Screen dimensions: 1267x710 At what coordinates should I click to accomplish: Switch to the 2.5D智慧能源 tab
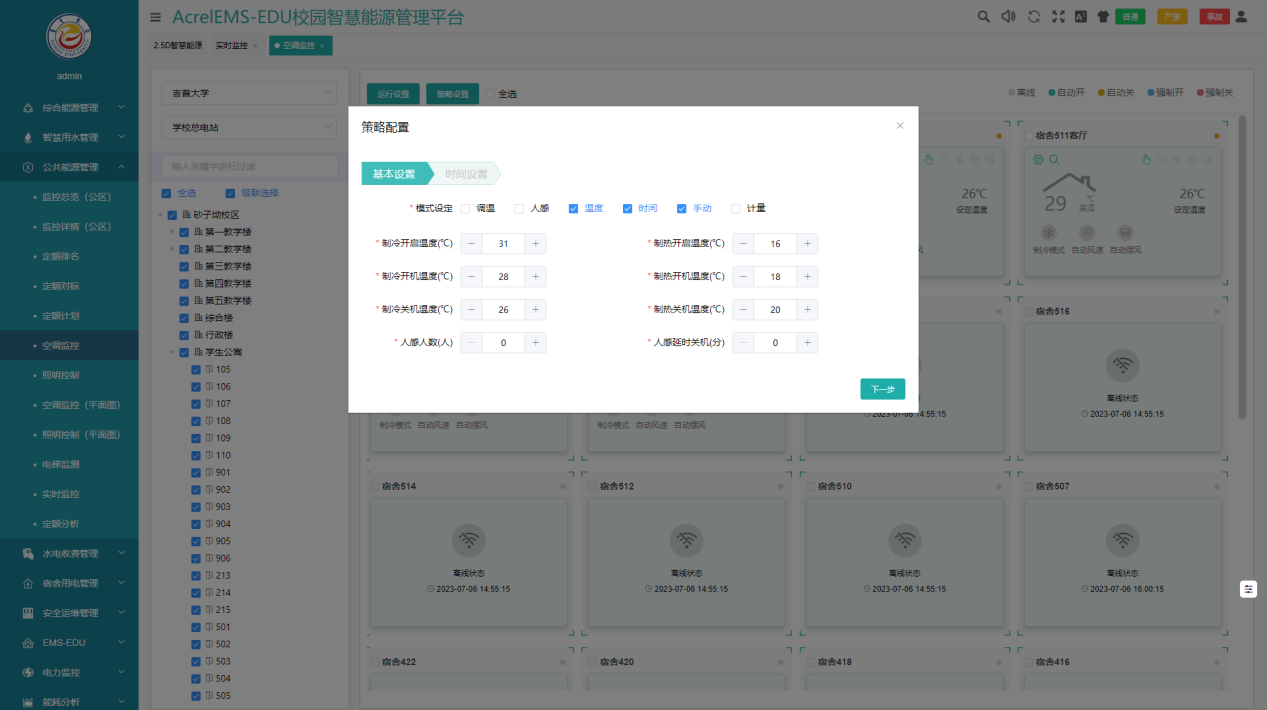click(x=177, y=46)
